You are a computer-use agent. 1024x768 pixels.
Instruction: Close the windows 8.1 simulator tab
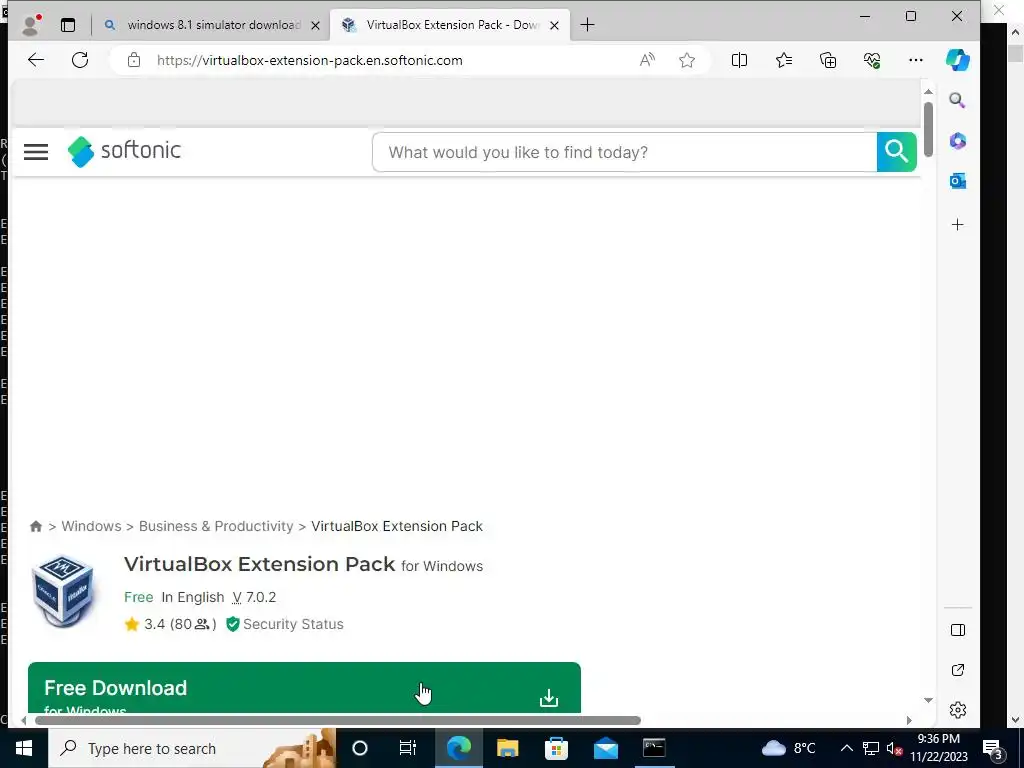pos(315,25)
